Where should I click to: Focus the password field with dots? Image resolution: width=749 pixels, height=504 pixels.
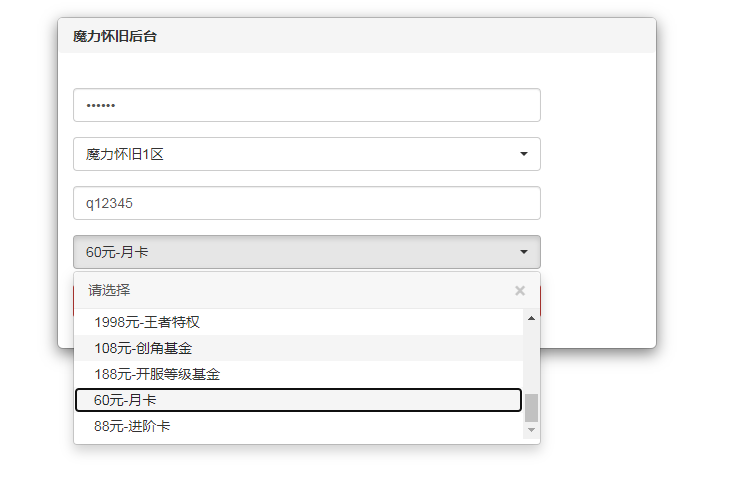point(306,105)
